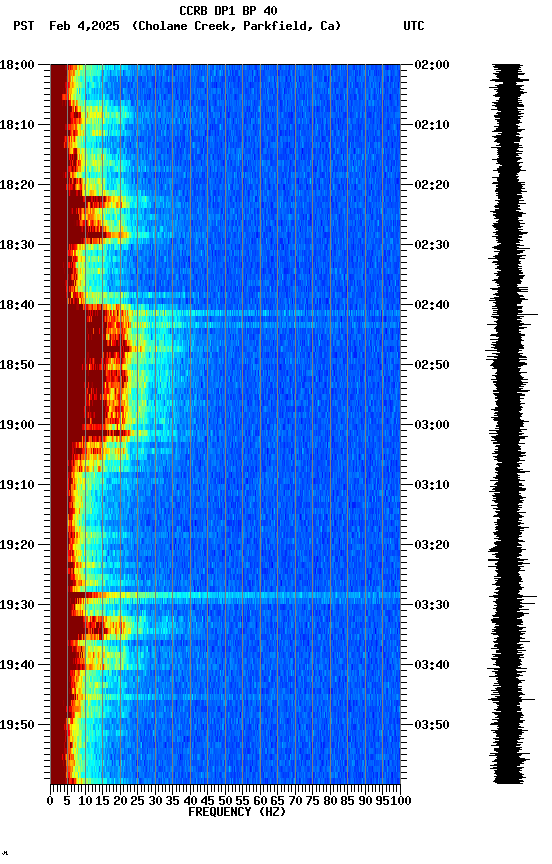Viewport: 552px width, 864px height.
Task: Click the location text 'Cholame Creek, Parkfield, Ca'
Action: coord(236,26)
